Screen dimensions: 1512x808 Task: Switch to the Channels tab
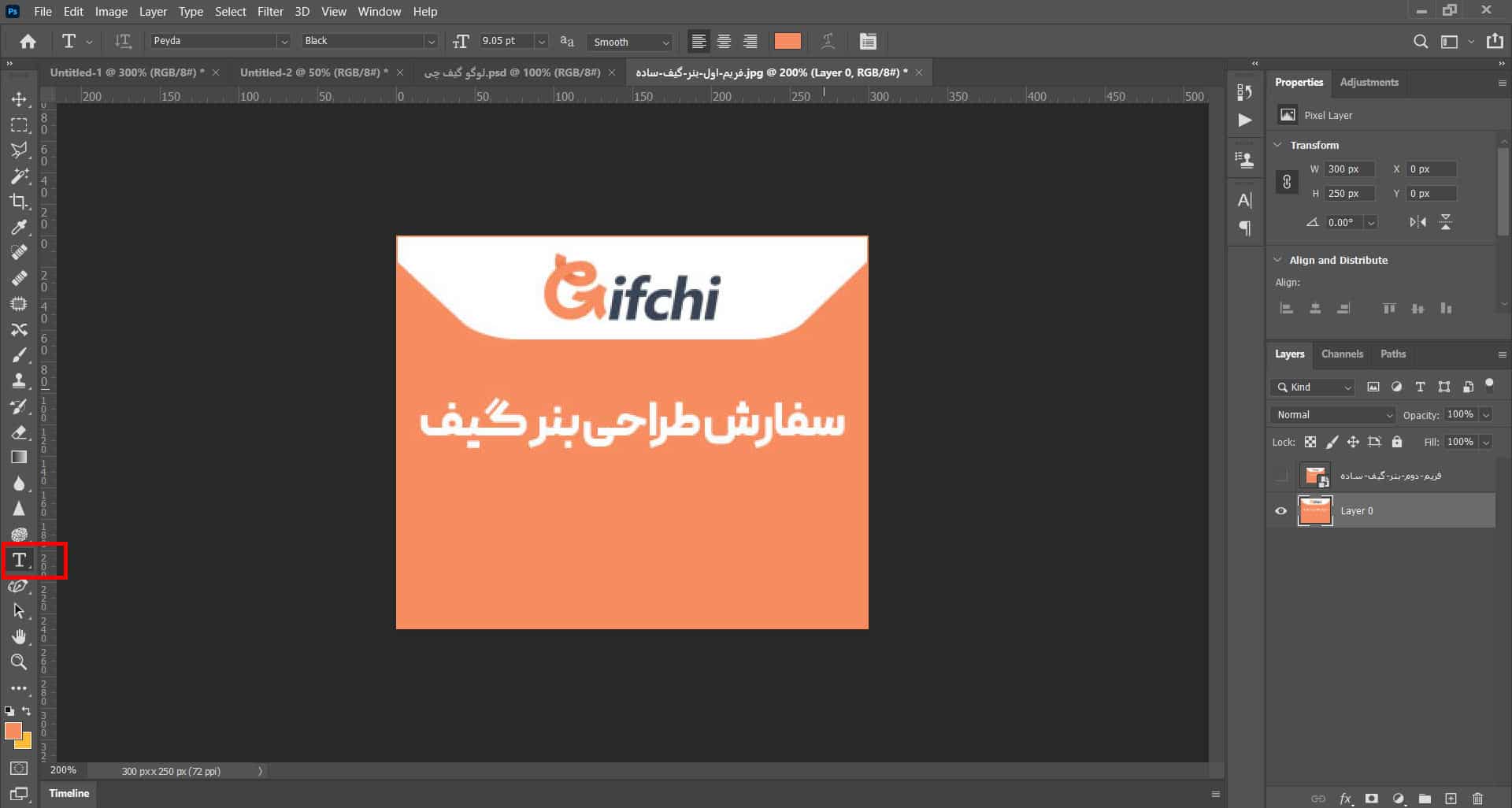pyautogui.click(x=1342, y=354)
